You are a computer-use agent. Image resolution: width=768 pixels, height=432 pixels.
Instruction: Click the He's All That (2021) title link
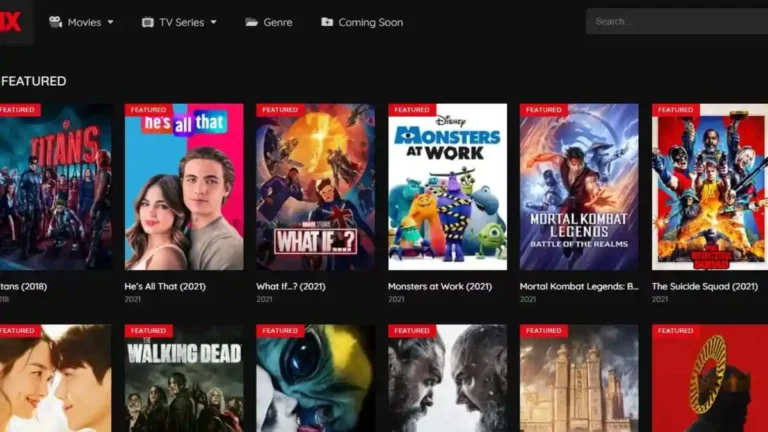click(x=165, y=287)
